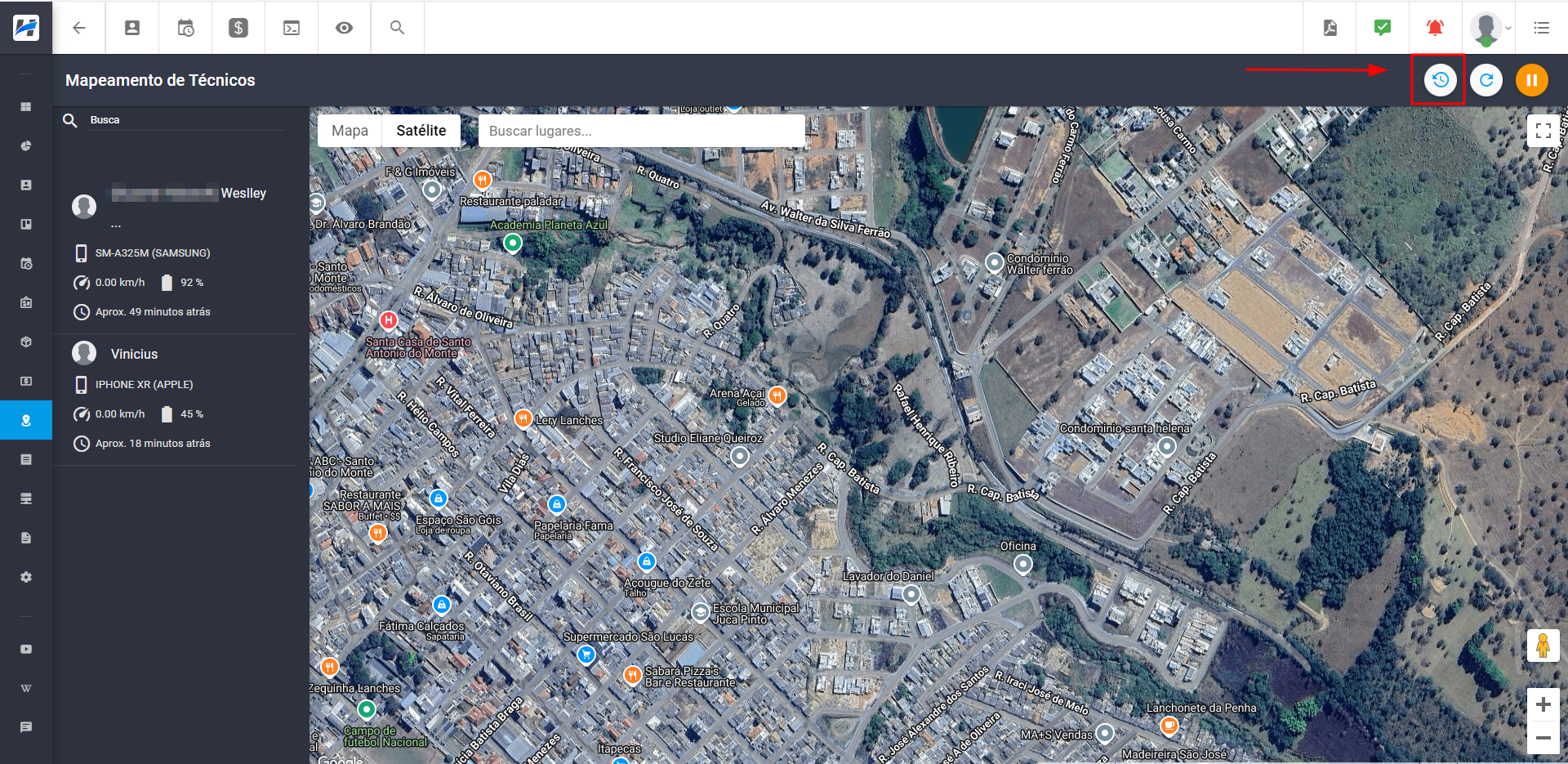Click the Busca technician search field
The image size is (1568, 764).
[186, 120]
